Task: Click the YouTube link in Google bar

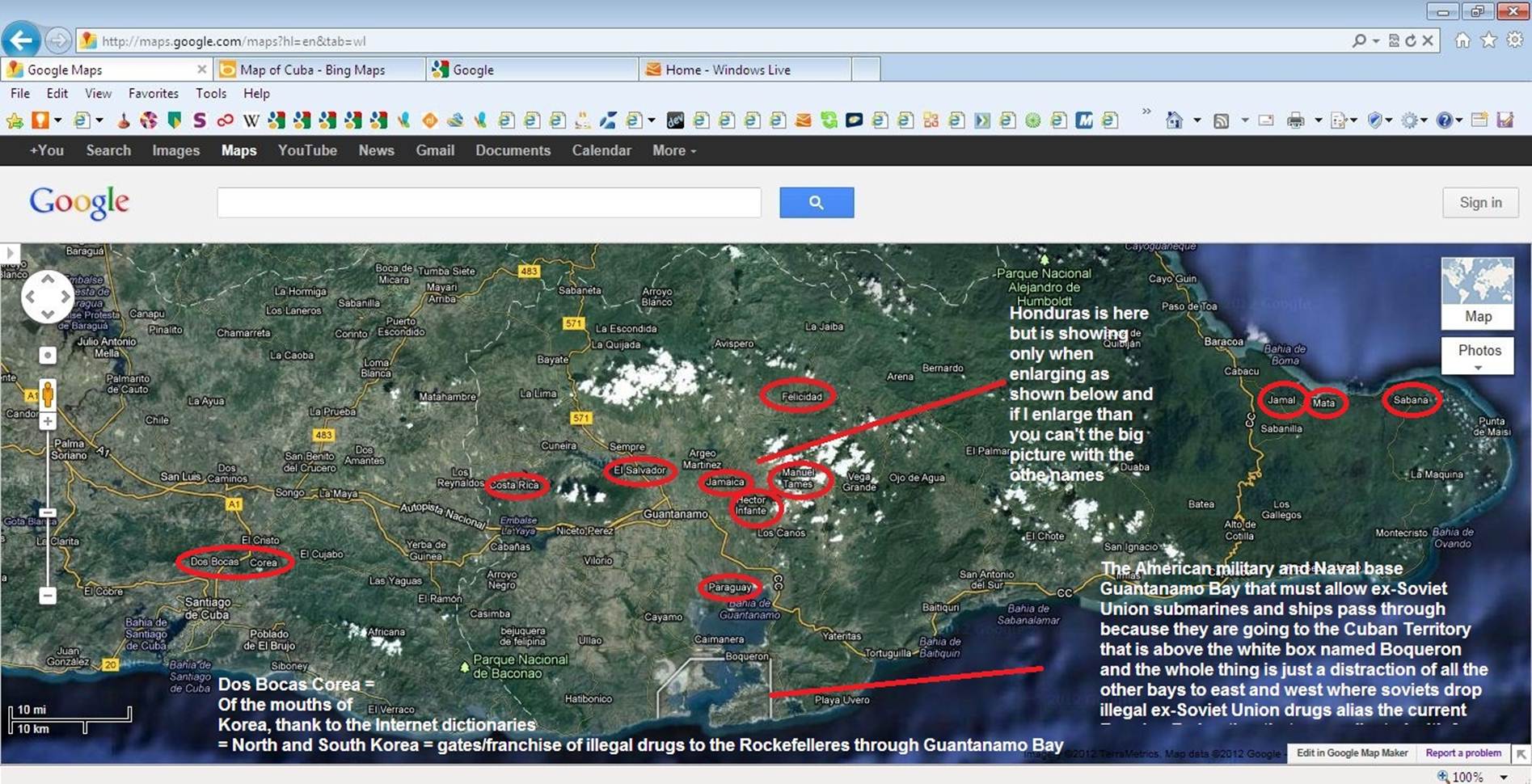Action: coord(307,150)
